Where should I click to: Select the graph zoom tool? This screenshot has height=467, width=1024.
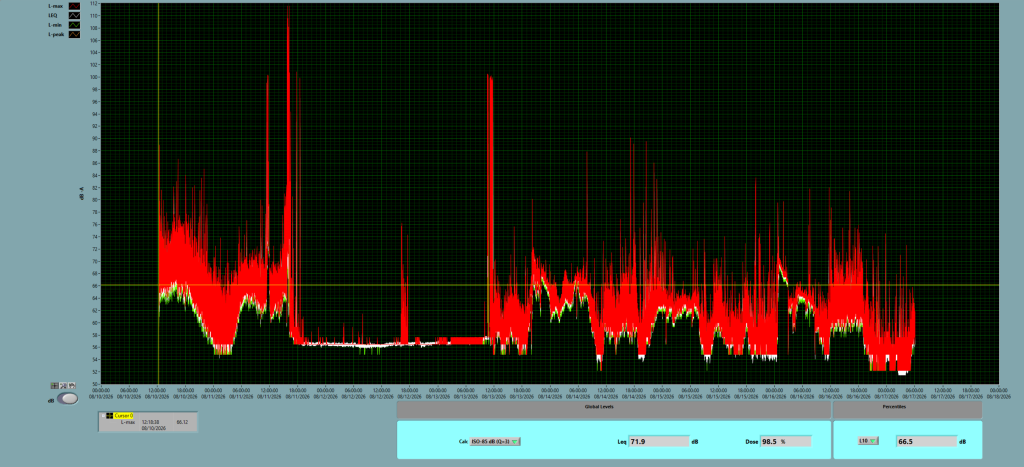pyautogui.click(x=63, y=385)
